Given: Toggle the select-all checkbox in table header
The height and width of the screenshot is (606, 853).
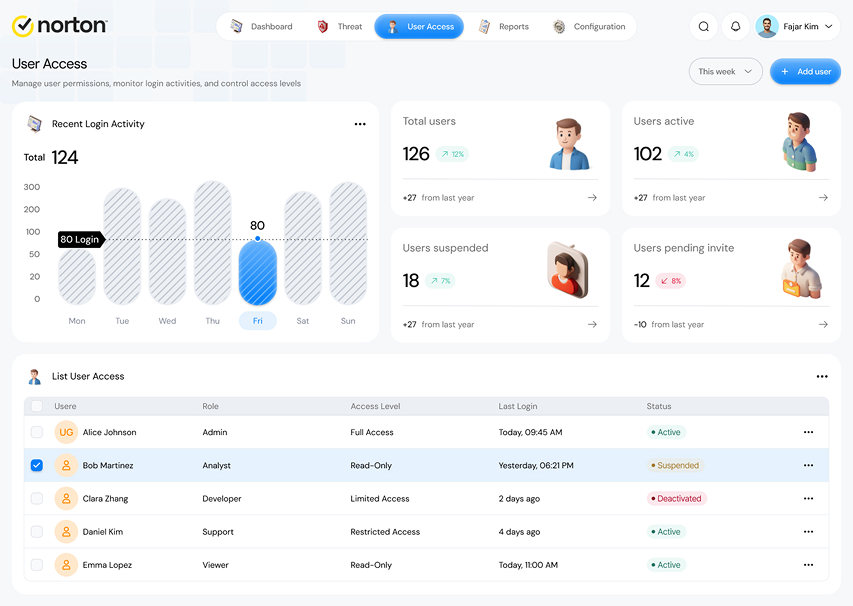Looking at the screenshot, I should 36,406.
